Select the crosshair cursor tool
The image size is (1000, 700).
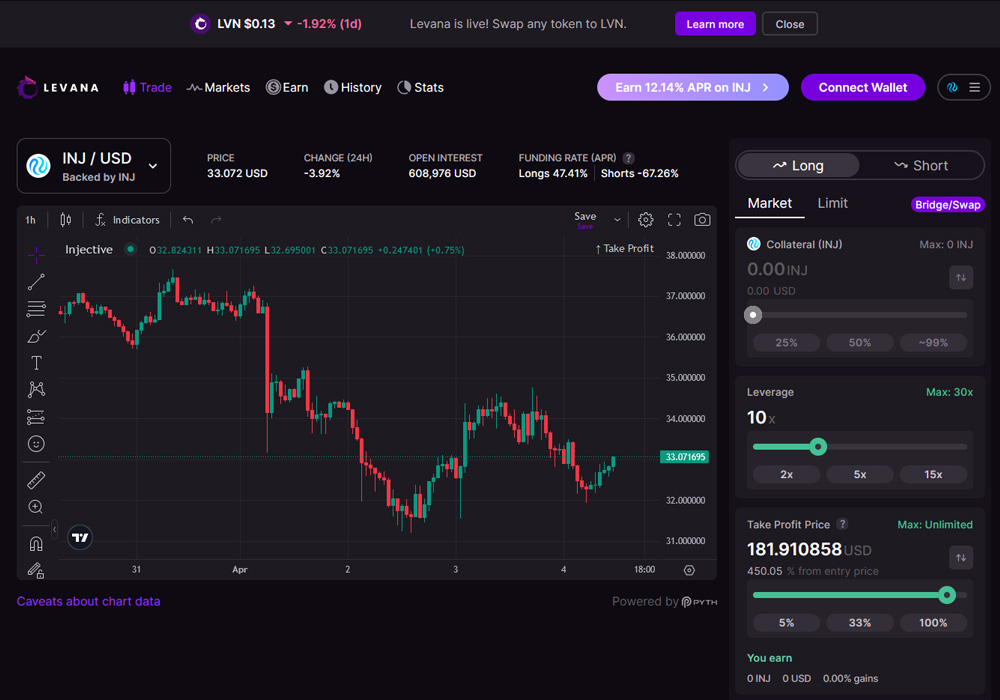(36, 255)
